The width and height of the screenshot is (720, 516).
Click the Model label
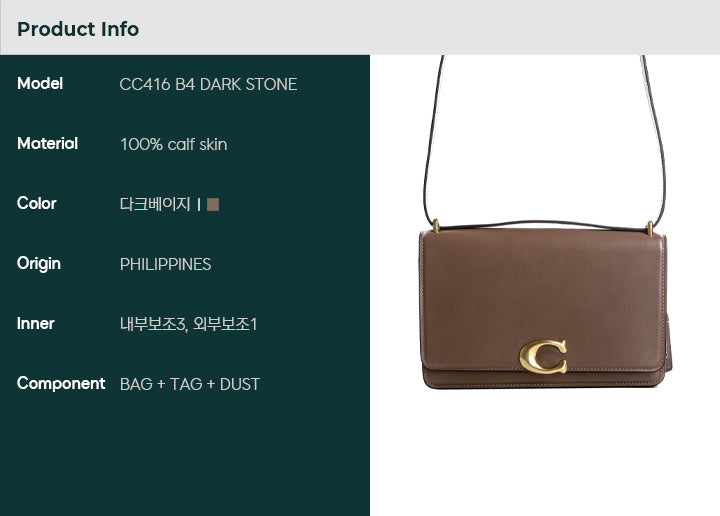tap(40, 84)
